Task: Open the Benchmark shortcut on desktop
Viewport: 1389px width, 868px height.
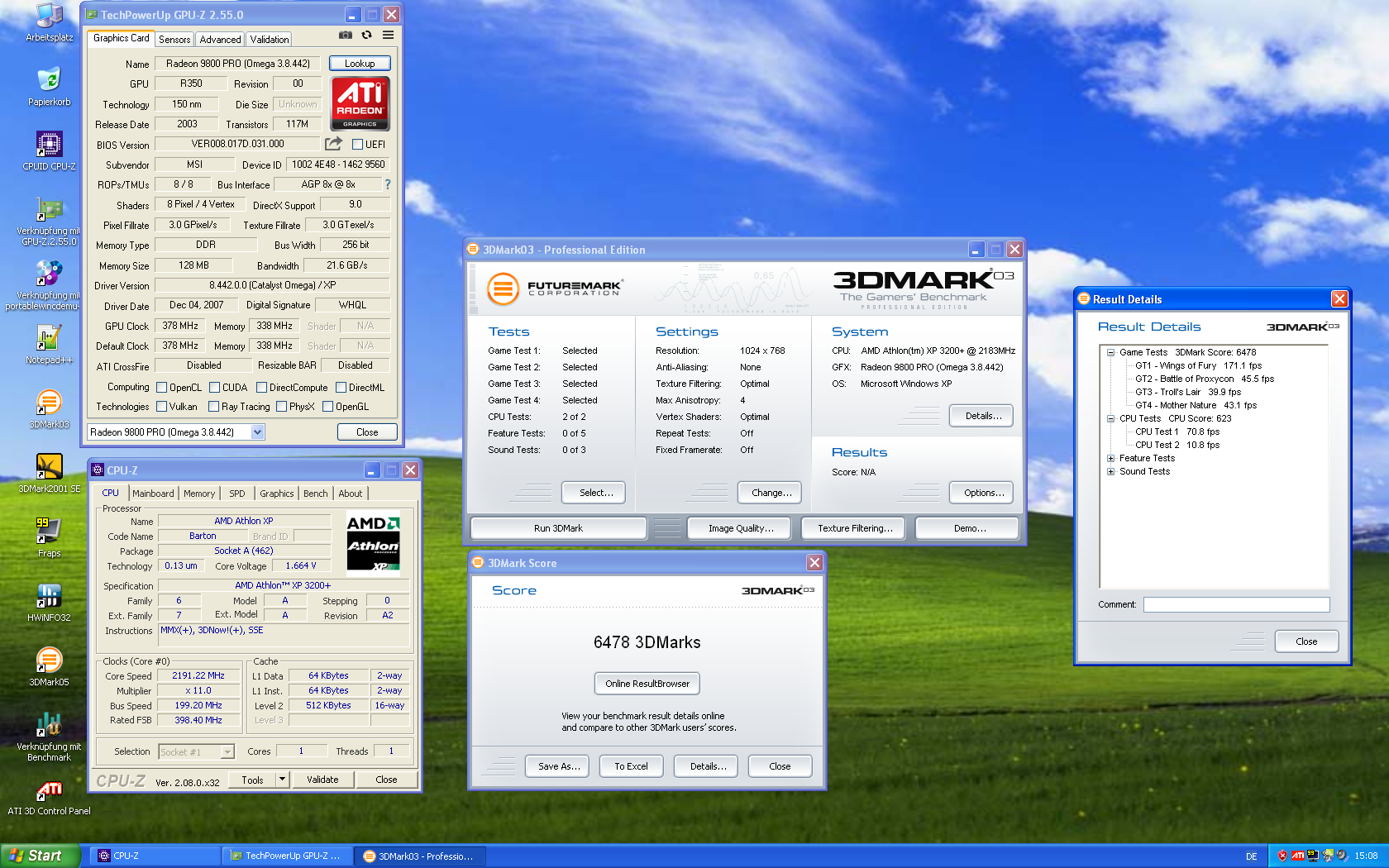Action: coord(50,737)
